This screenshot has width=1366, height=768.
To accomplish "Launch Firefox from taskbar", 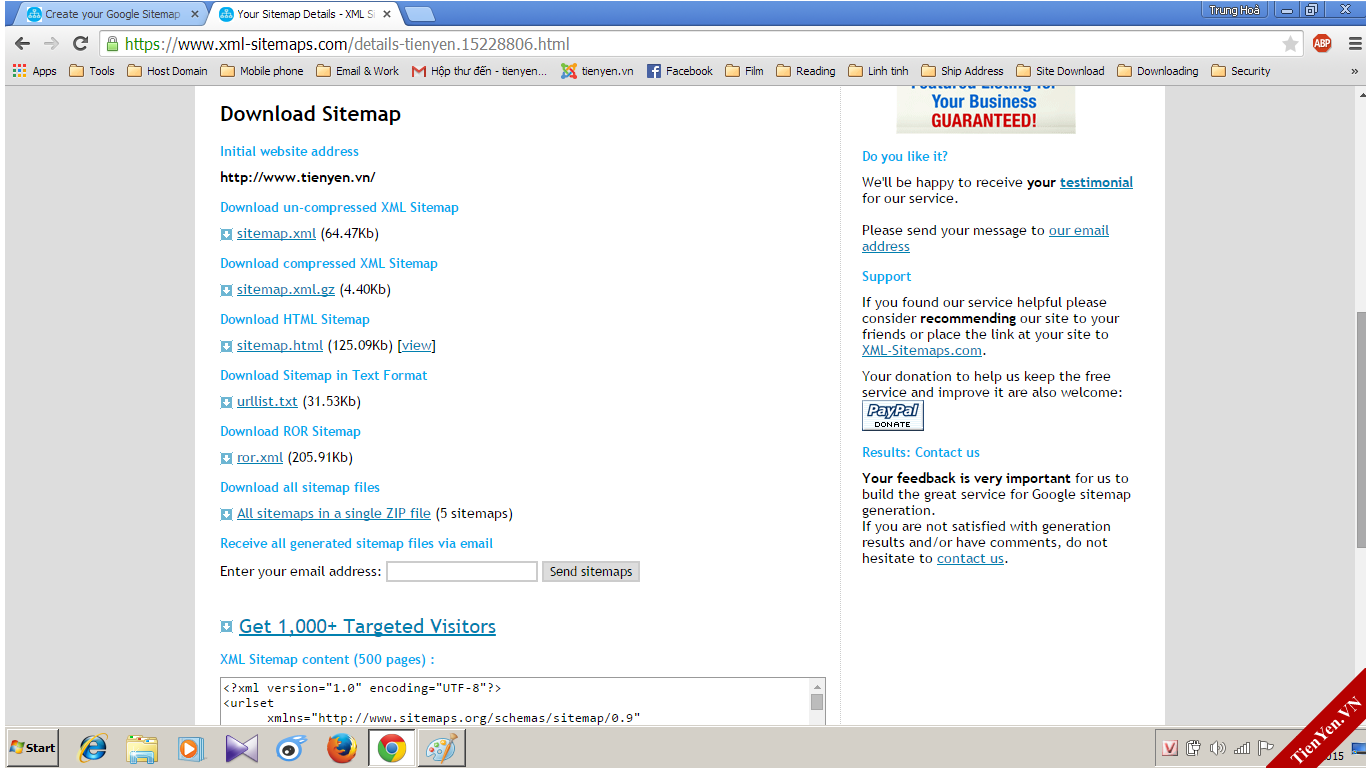I will pos(342,747).
